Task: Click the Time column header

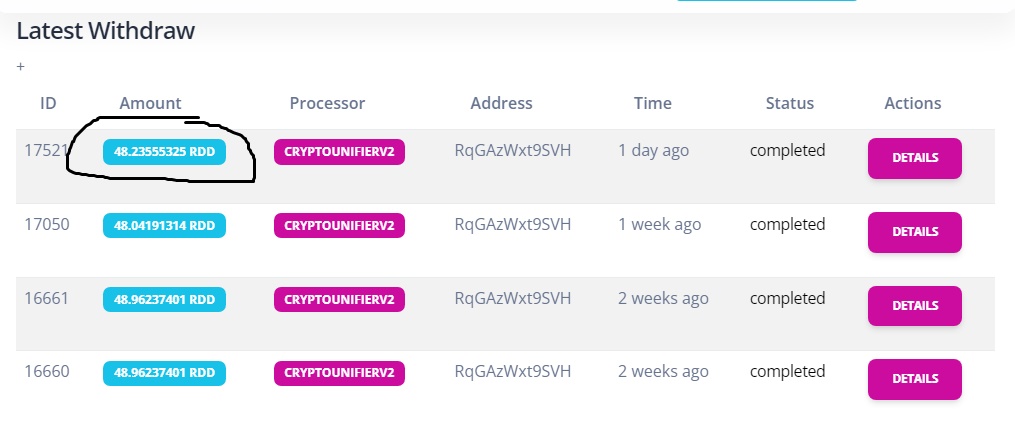Action: coord(652,104)
